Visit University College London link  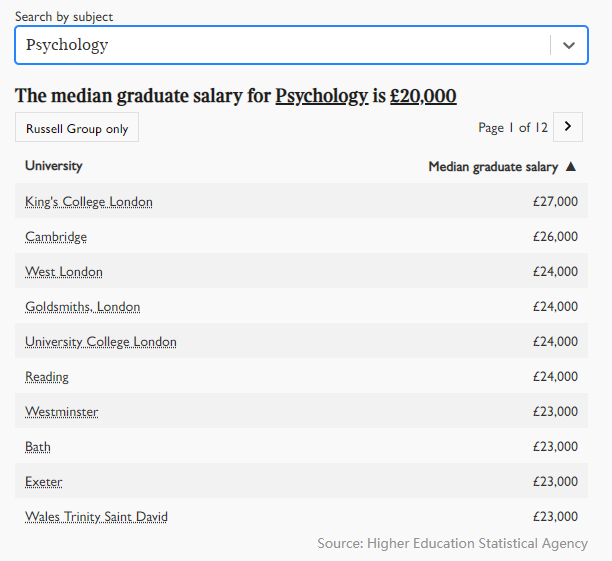(101, 342)
